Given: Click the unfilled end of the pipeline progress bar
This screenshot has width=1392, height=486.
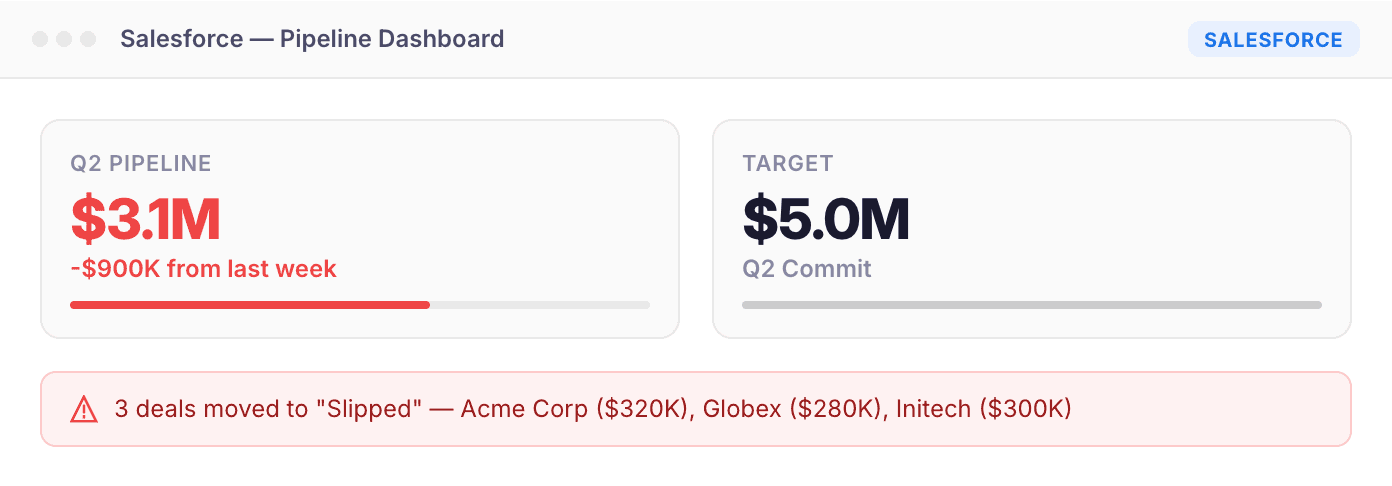Looking at the screenshot, I should click(x=540, y=305).
